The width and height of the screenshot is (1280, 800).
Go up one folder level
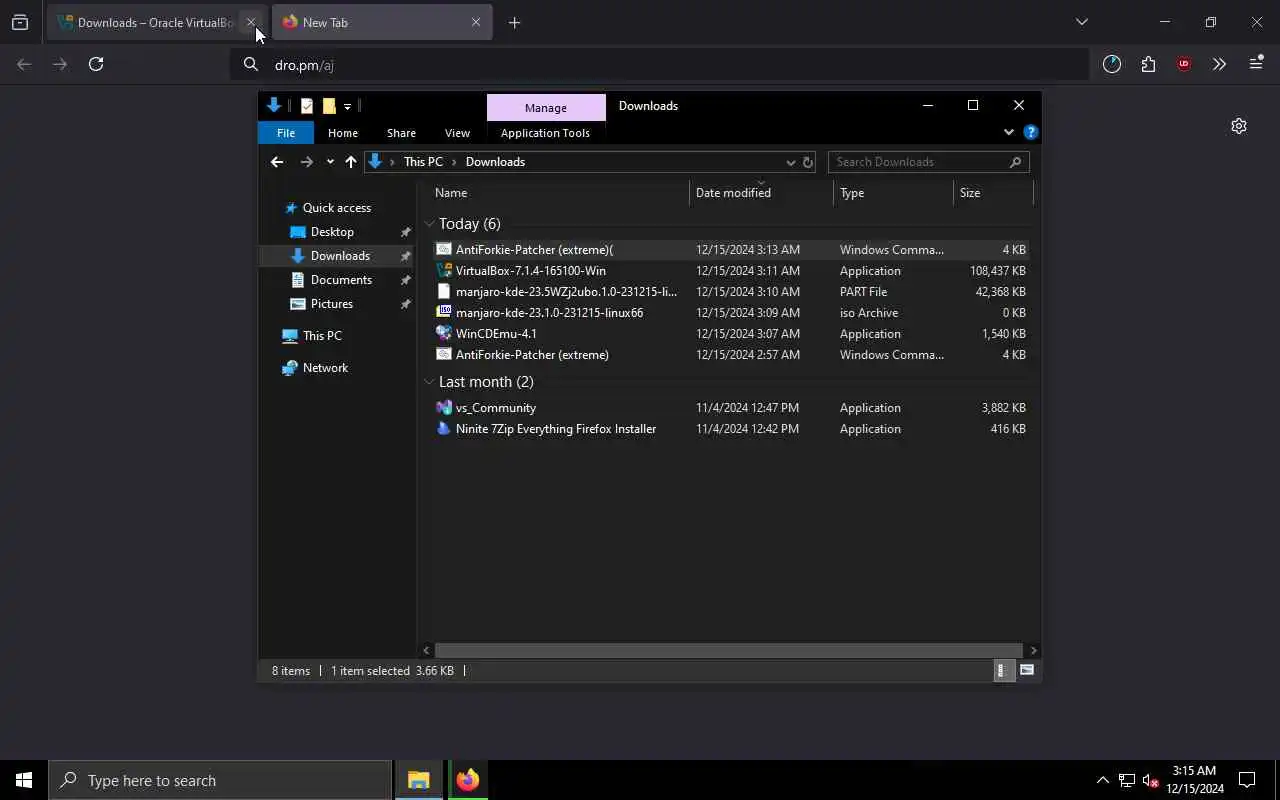point(351,162)
